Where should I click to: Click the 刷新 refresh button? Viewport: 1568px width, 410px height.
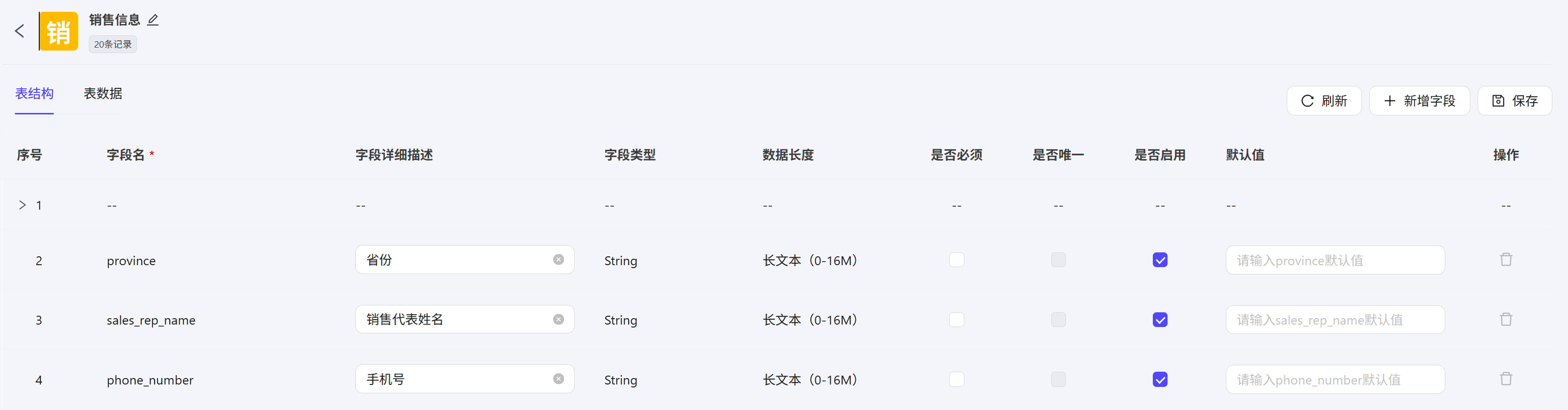coord(1323,101)
